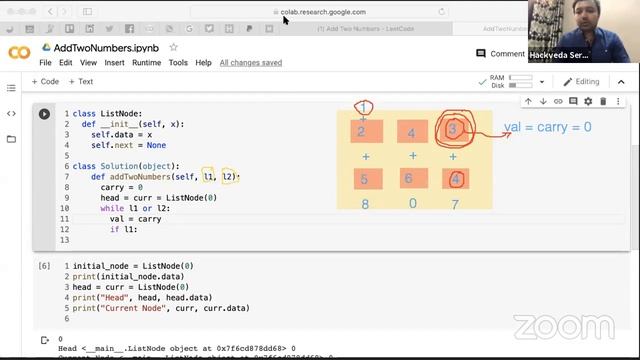Click the Disk usage bar
Screen dimensions: 640x360
pyautogui.click(x=521, y=85)
